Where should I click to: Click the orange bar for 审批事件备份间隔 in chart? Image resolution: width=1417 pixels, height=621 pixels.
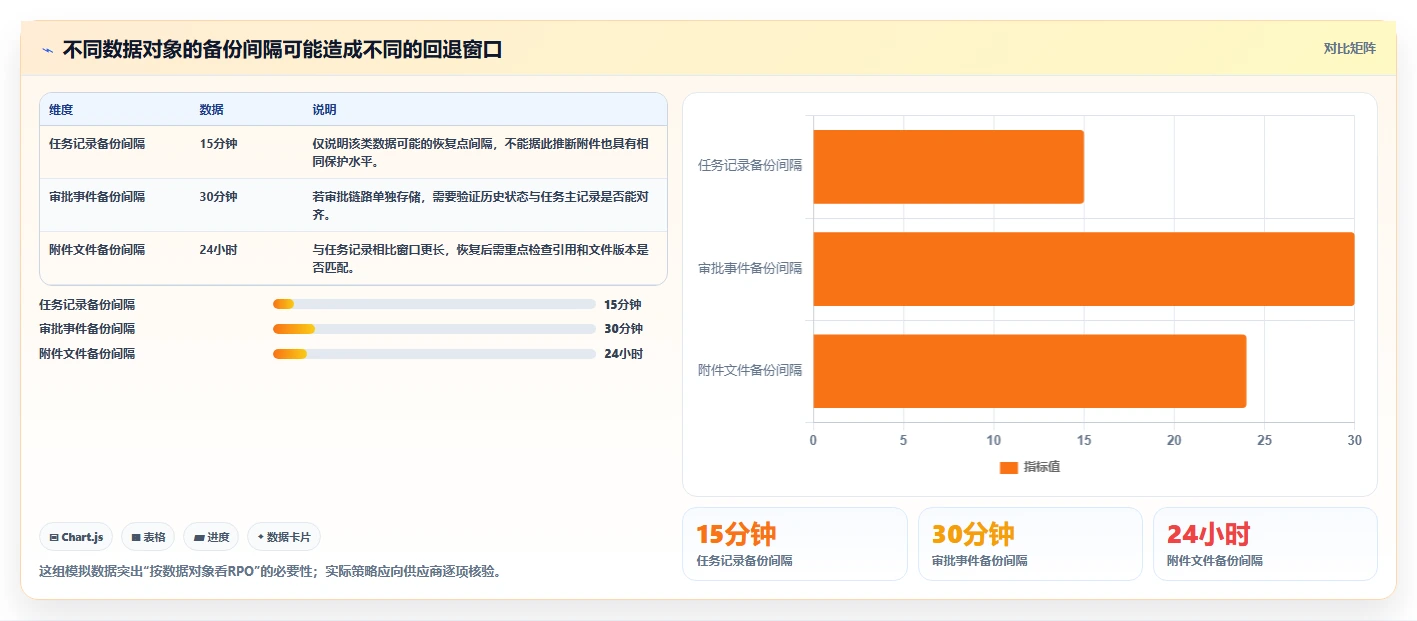(x=1083, y=269)
